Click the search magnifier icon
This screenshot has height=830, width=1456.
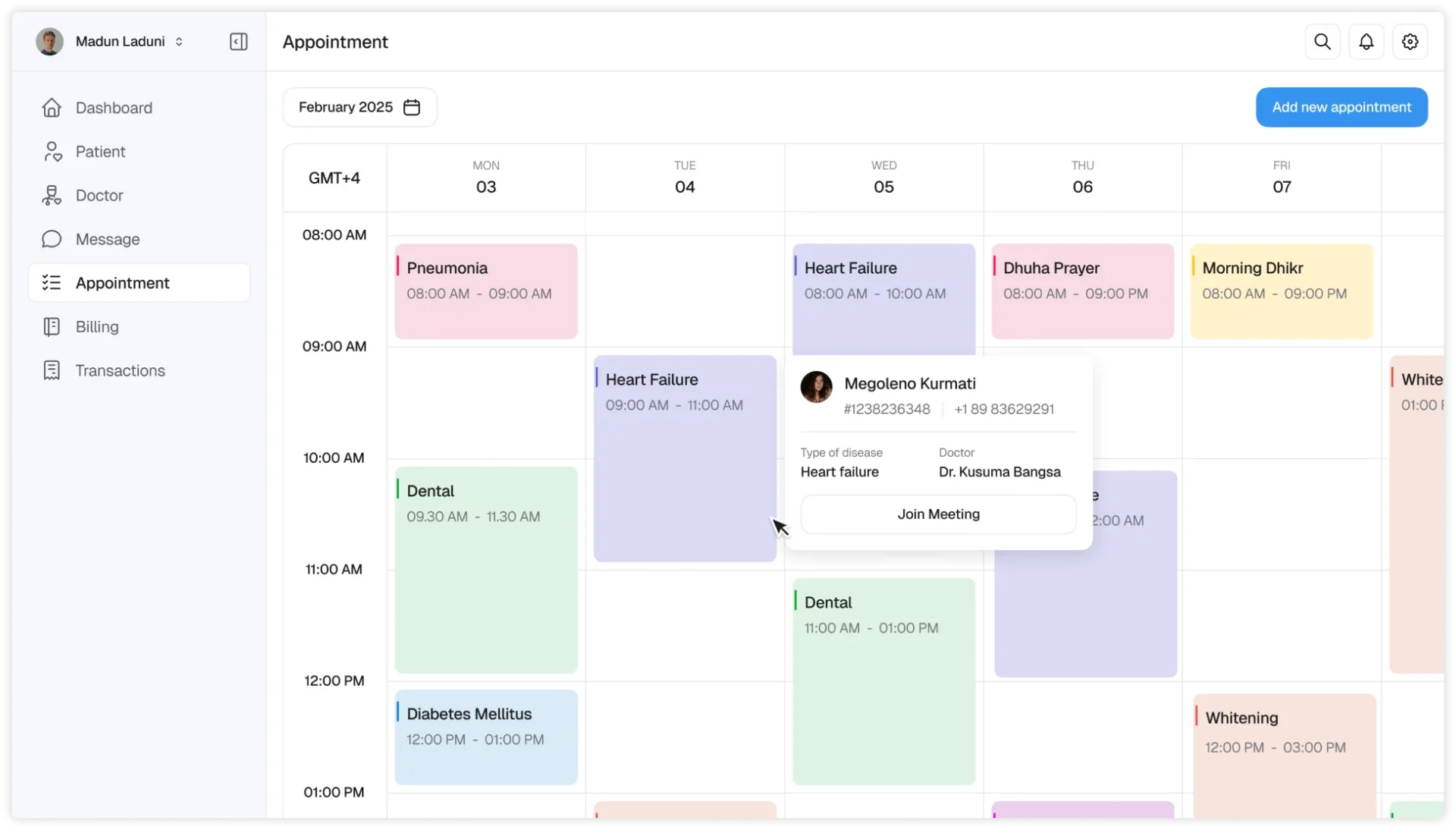point(1322,42)
